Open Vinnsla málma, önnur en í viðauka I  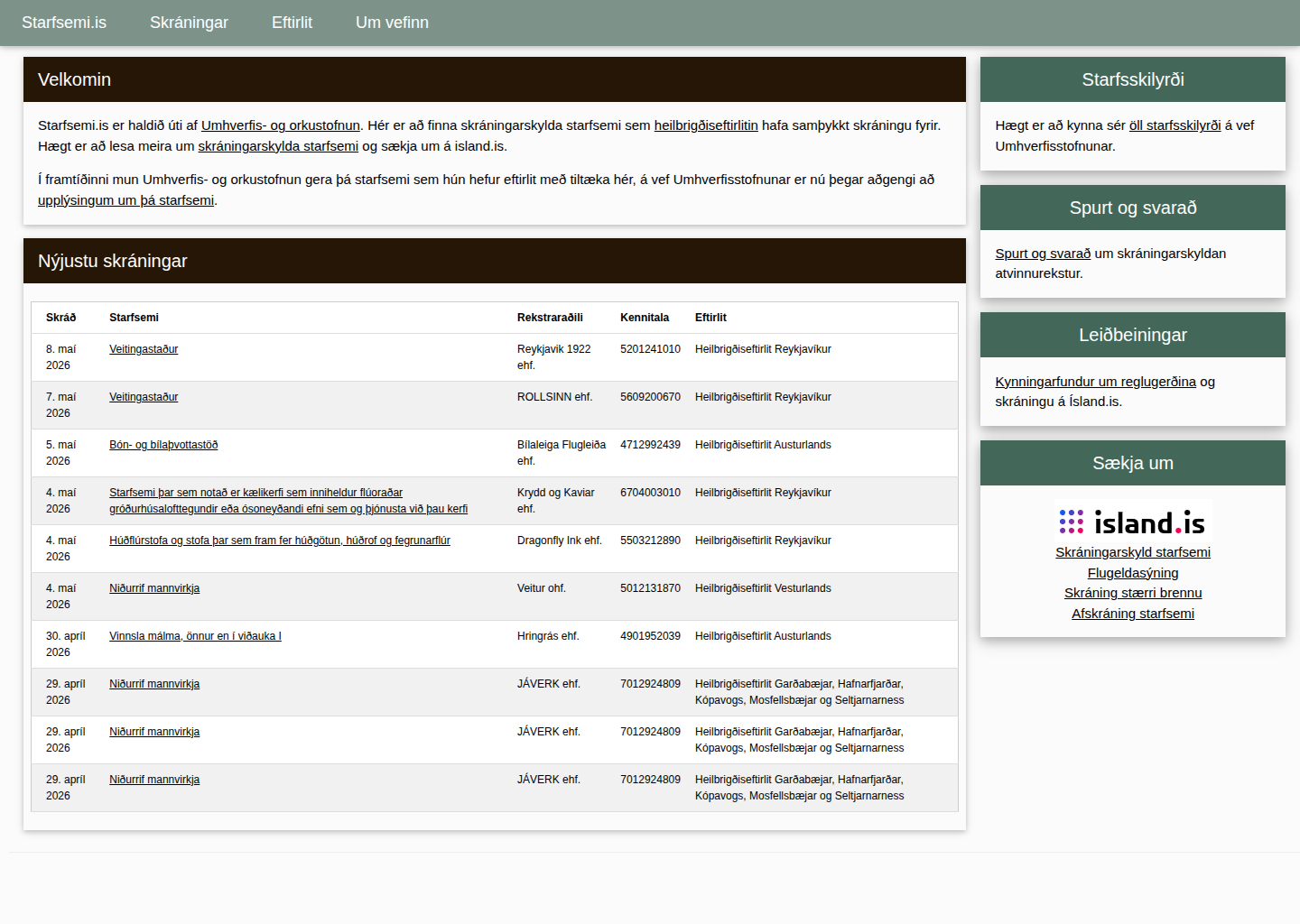(195, 636)
